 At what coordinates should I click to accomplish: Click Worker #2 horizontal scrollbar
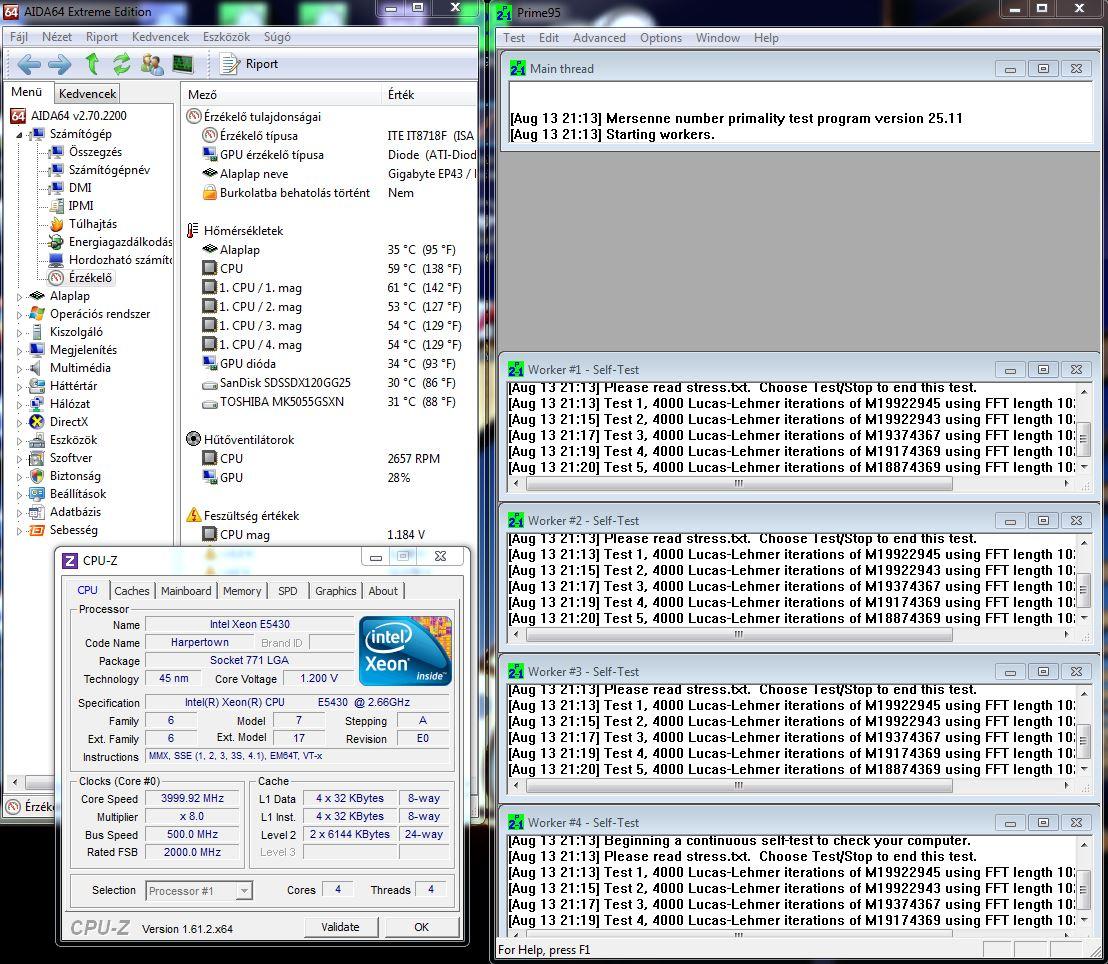click(x=739, y=635)
